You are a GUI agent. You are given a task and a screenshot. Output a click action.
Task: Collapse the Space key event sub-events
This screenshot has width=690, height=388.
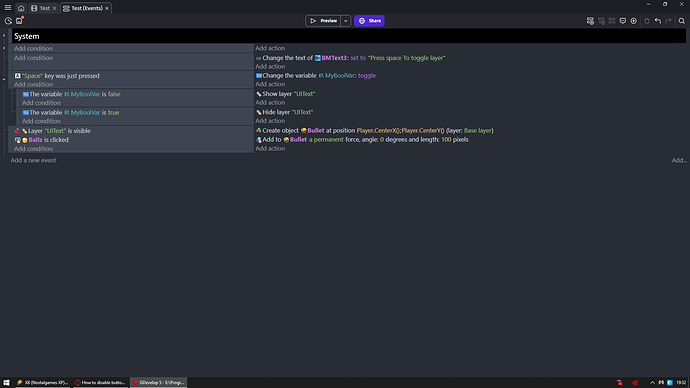(x=4, y=80)
